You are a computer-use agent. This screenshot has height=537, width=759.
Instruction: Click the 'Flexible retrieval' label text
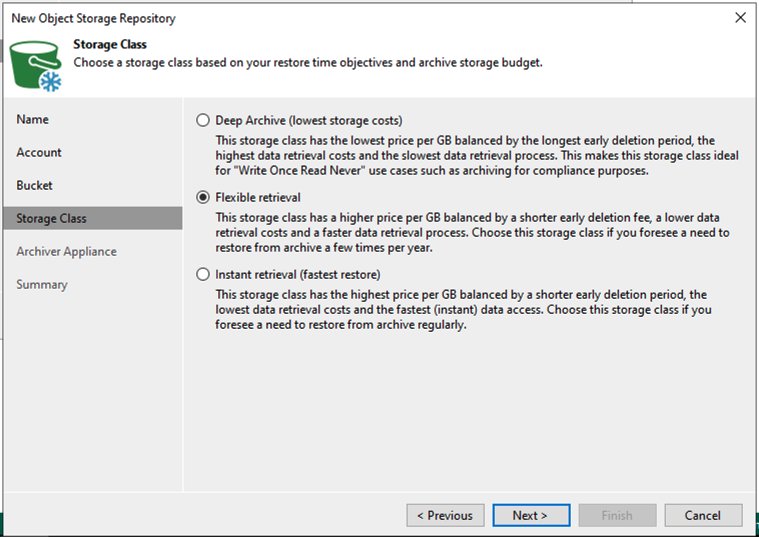[x=258, y=197]
